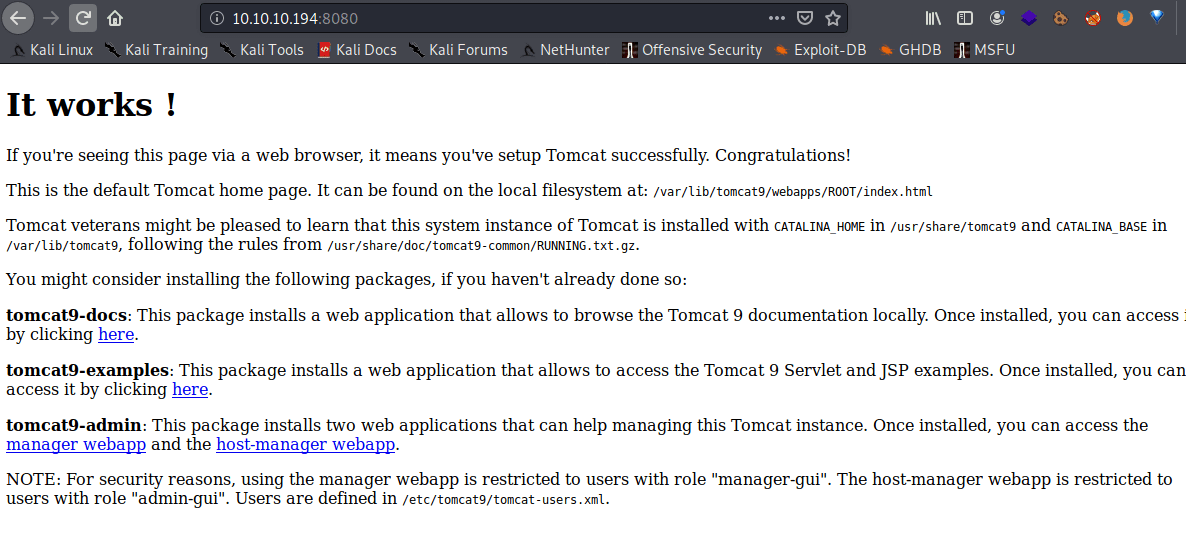Viewport: 1186px width, 540px height.
Task: Click the purple layers extension icon
Action: point(1029,17)
